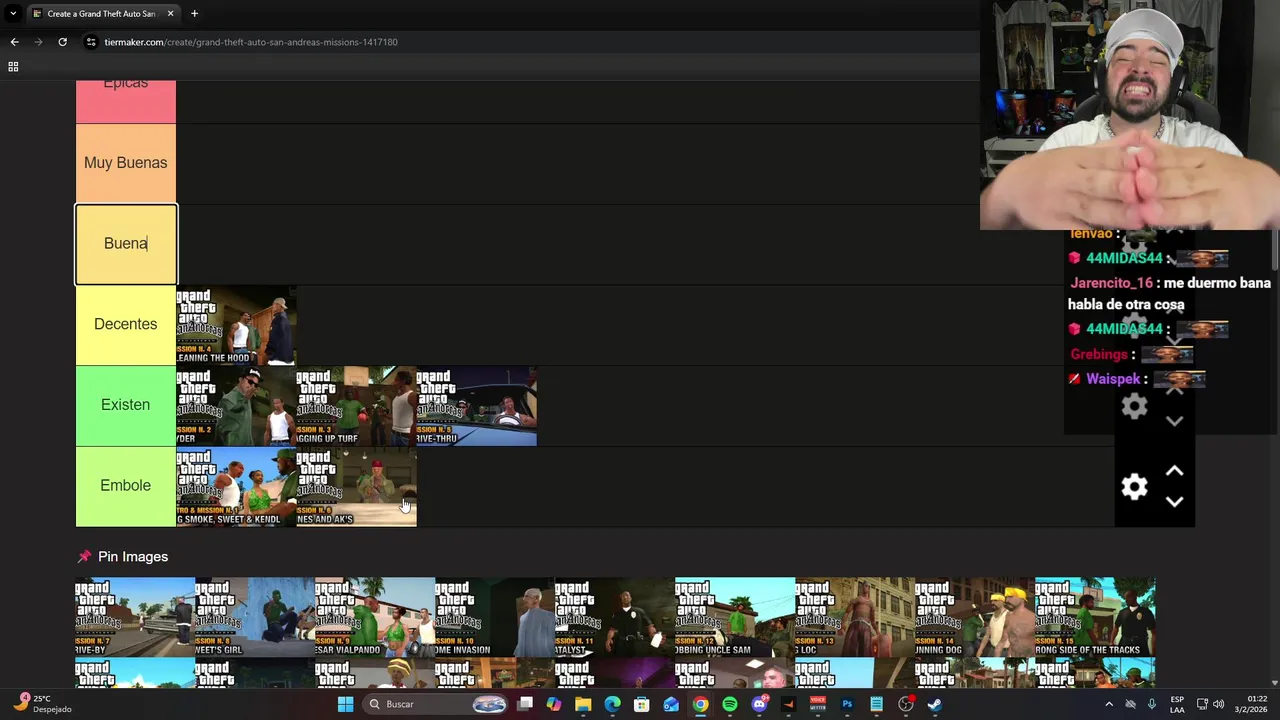Show hidden system tray icons
This screenshot has height=720, width=1280.
point(1108,704)
